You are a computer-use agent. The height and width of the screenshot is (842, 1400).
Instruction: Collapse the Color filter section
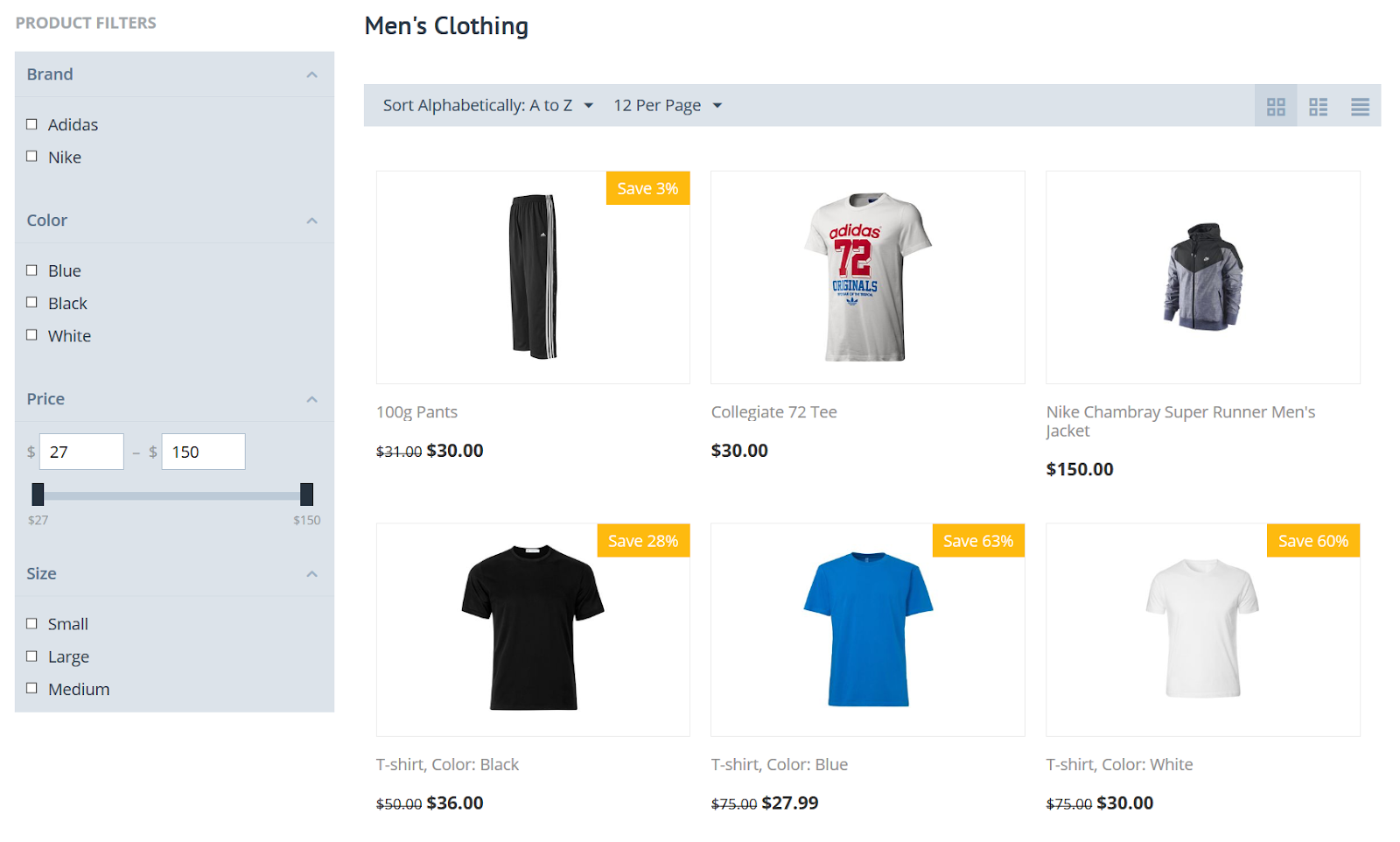coord(311,221)
